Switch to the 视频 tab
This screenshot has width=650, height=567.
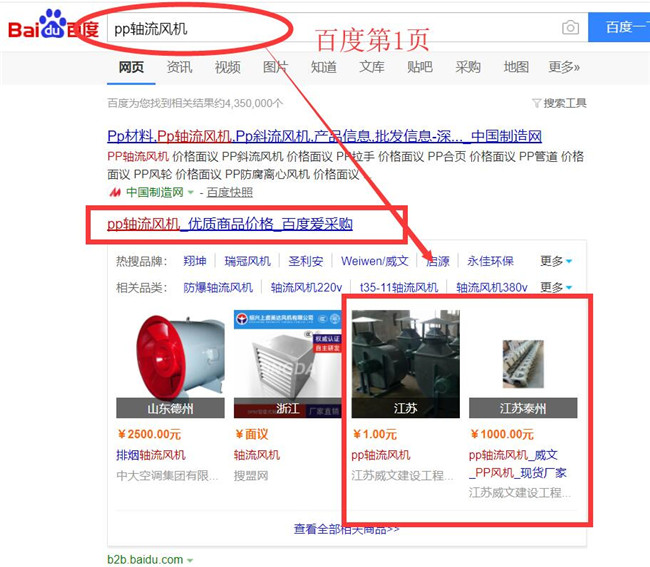(x=228, y=67)
